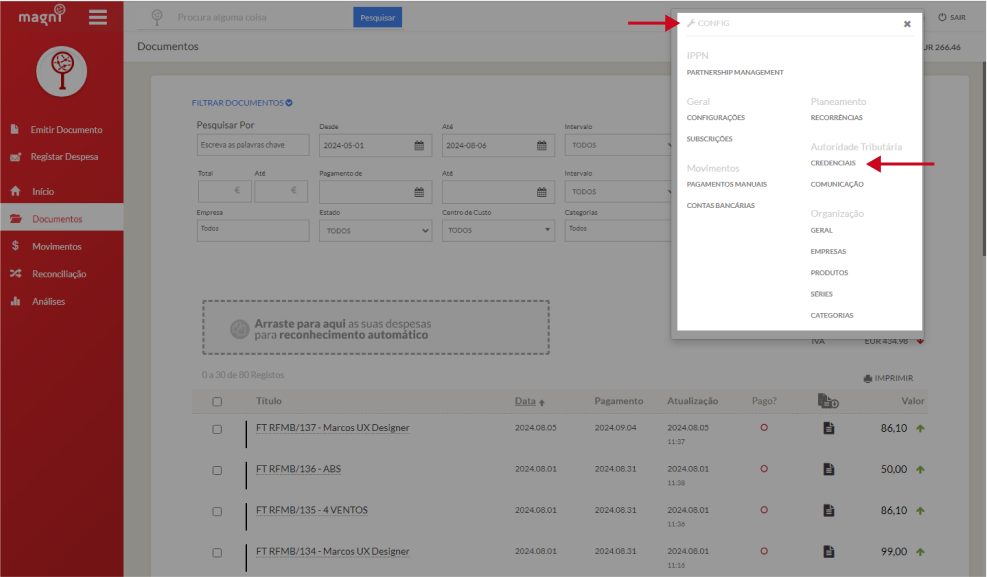Open FT RFMB/137 - Marcos UX Designer link
The image size is (987, 577).
pos(332,428)
